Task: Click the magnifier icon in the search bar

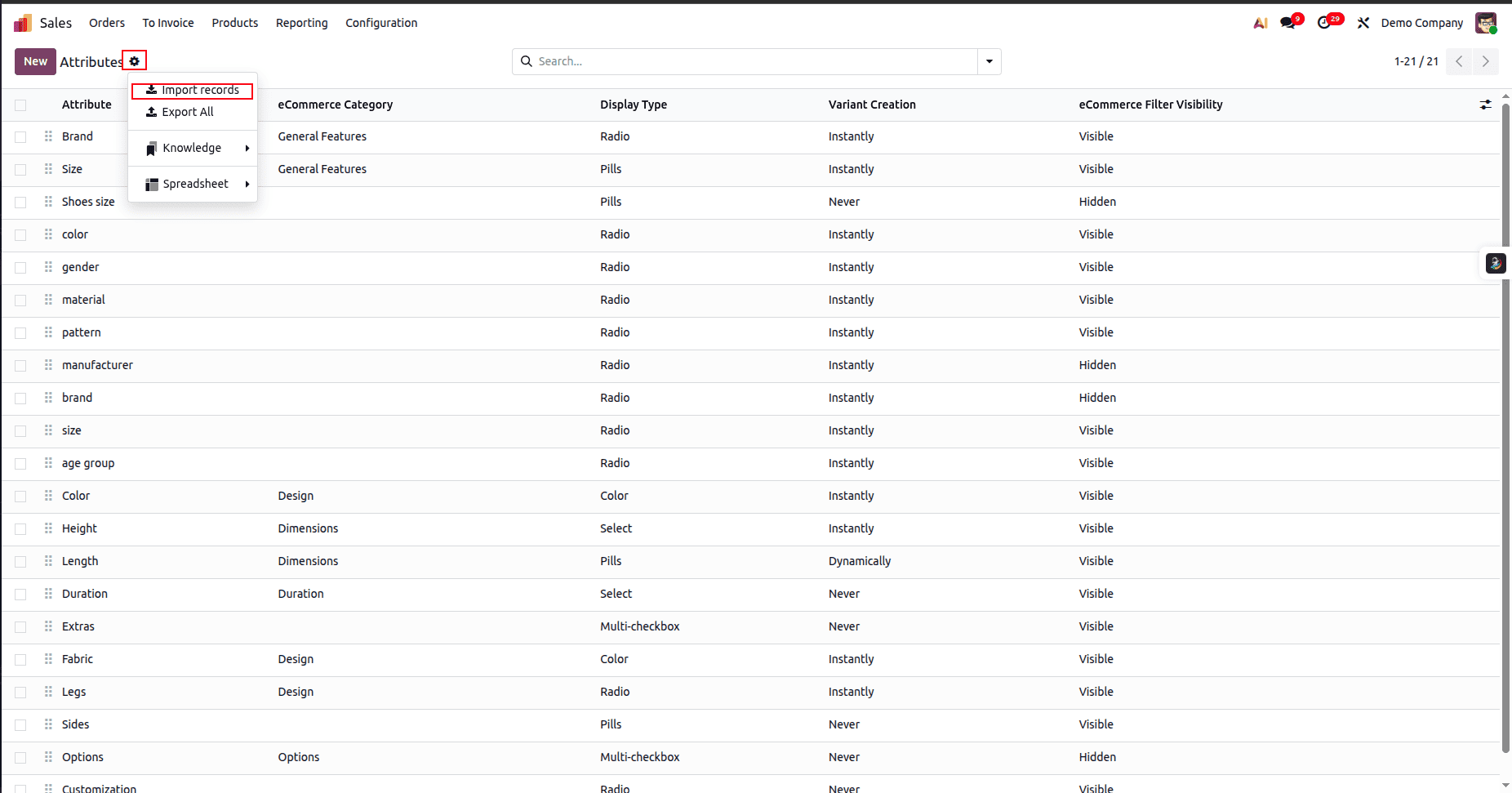Action: click(x=527, y=61)
